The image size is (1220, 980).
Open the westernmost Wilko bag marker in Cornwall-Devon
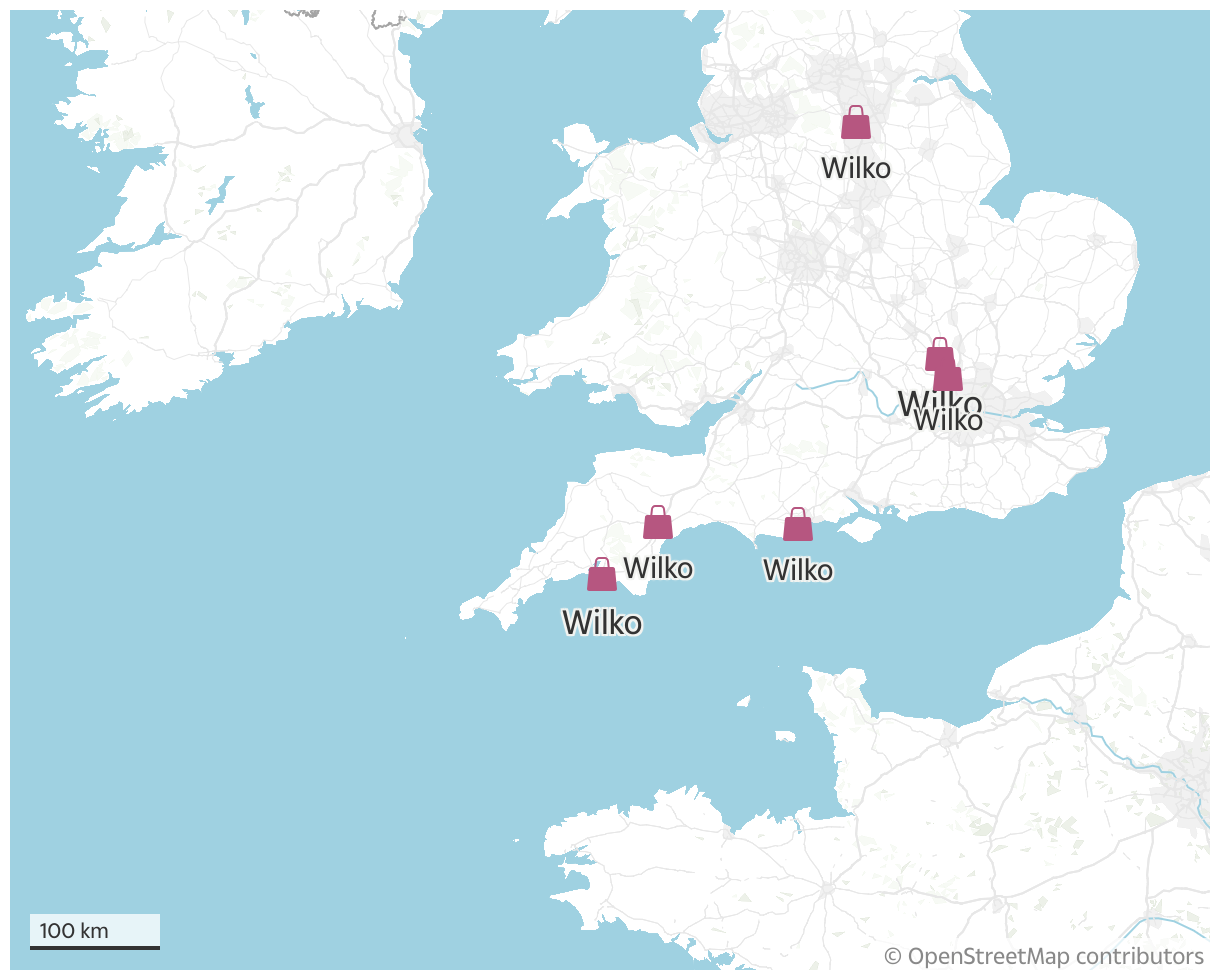602,575
